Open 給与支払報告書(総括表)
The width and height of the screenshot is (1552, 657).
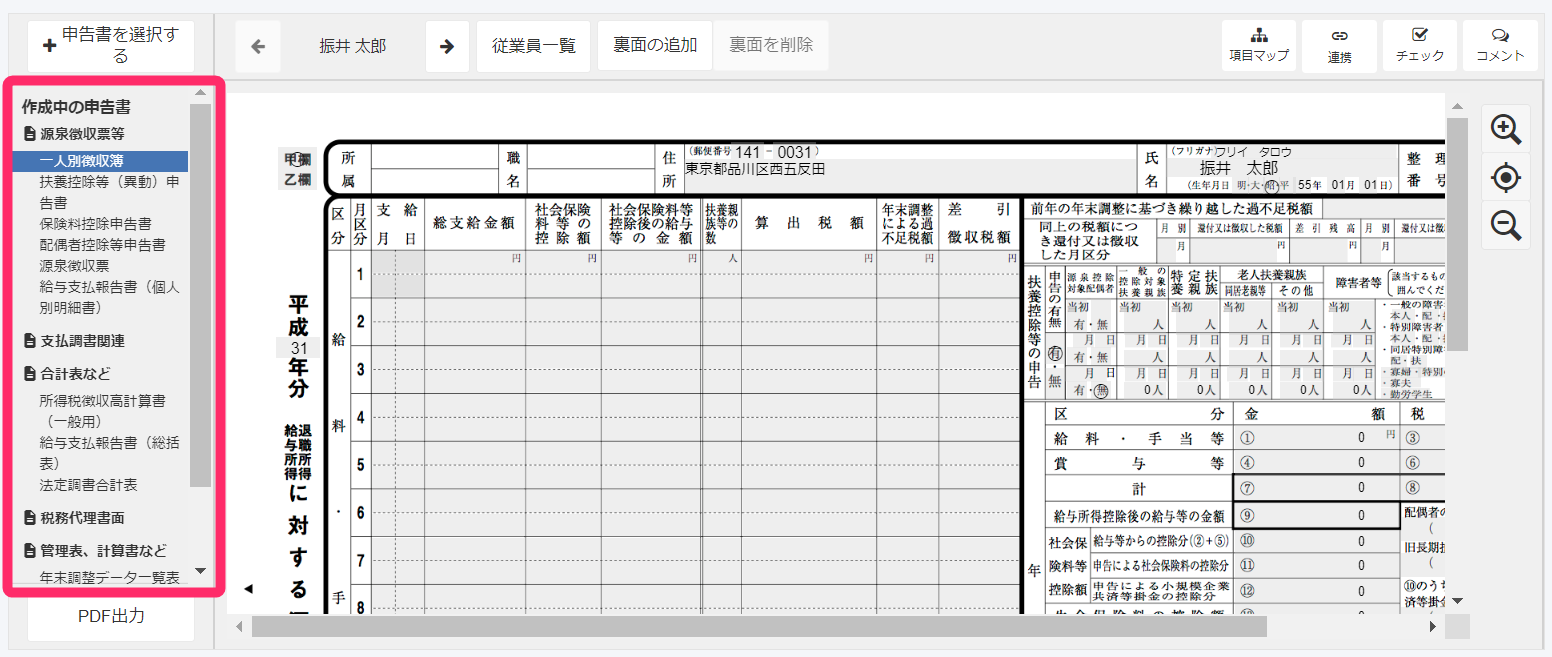109,453
